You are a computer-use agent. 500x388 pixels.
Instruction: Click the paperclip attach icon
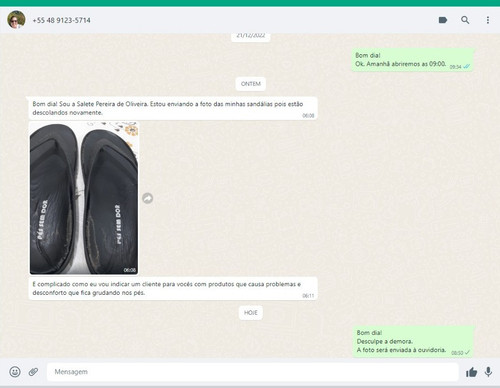(x=33, y=372)
